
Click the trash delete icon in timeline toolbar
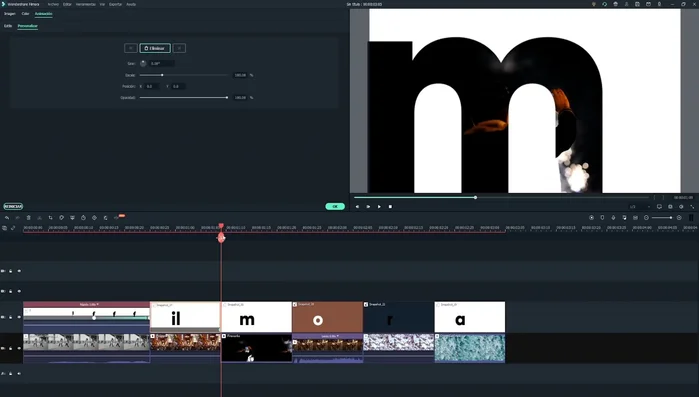[x=29, y=218]
